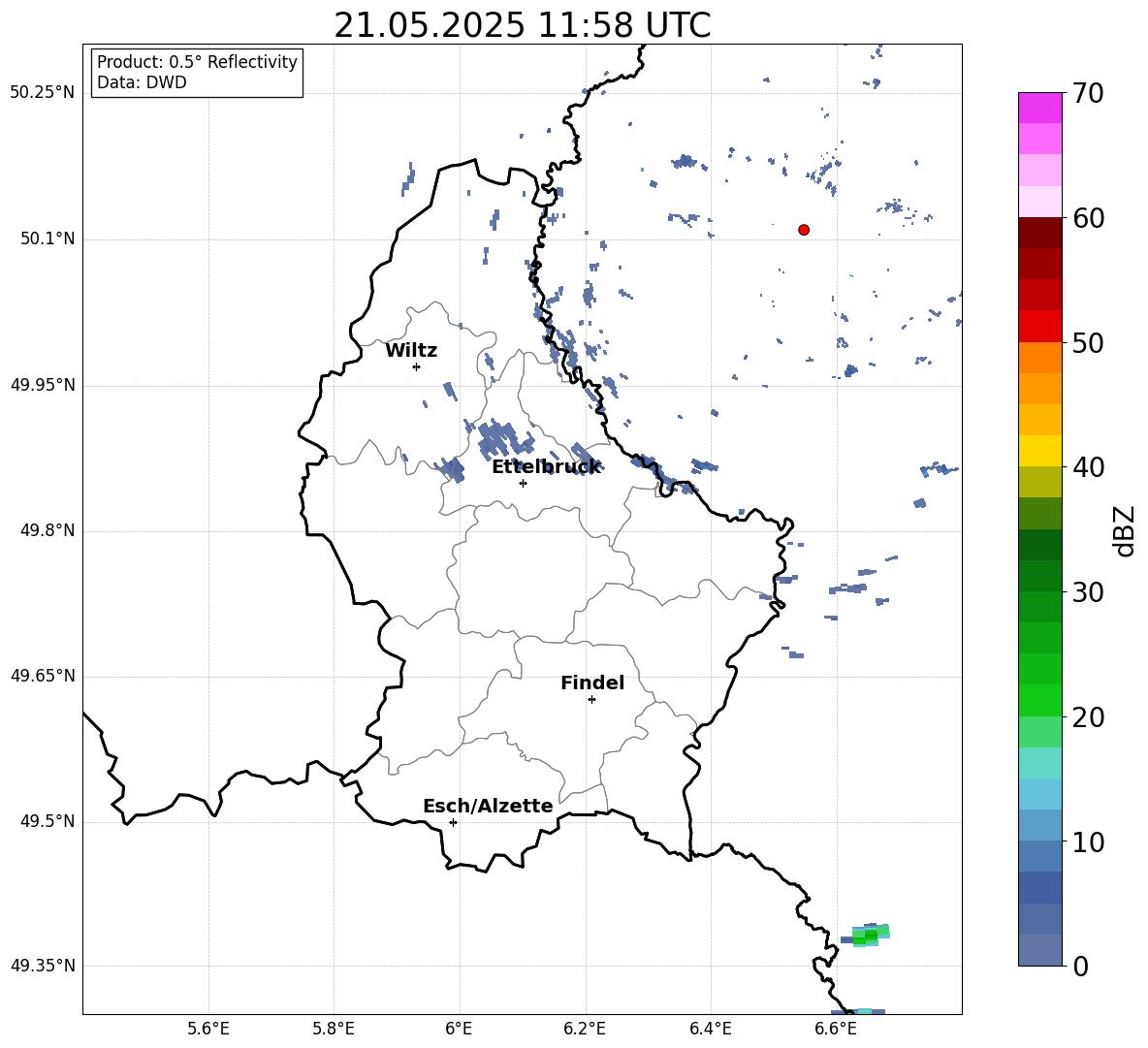
Task: Click the 30 value on the colorbar
Action: point(1089,592)
